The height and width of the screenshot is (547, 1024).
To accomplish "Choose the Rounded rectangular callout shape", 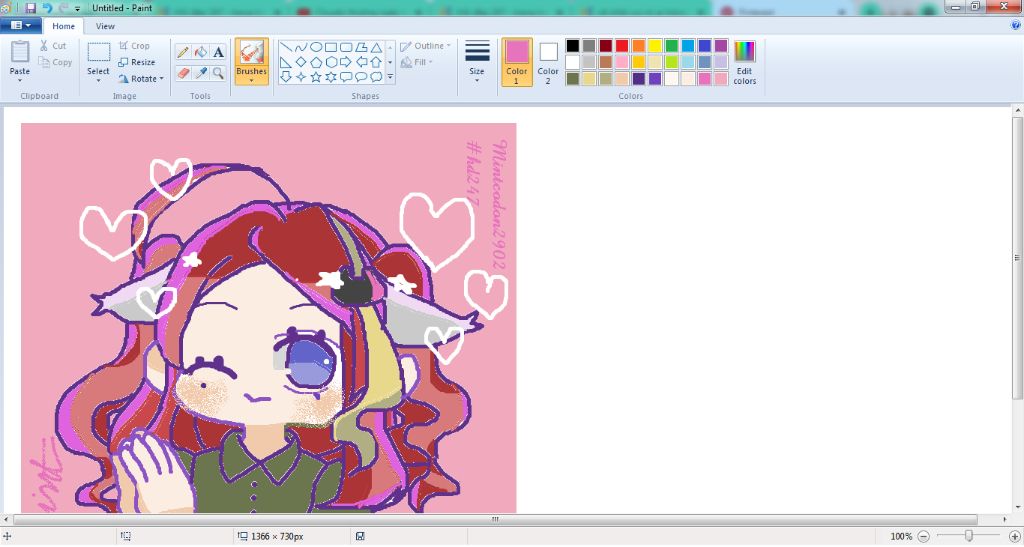I will [x=345, y=77].
